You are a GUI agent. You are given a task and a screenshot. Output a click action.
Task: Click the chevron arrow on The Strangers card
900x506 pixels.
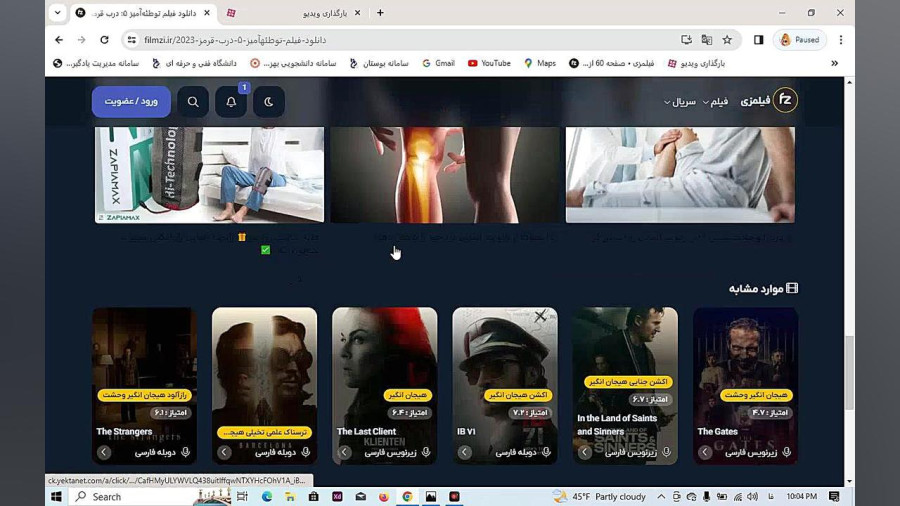pyautogui.click(x=104, y=452)
